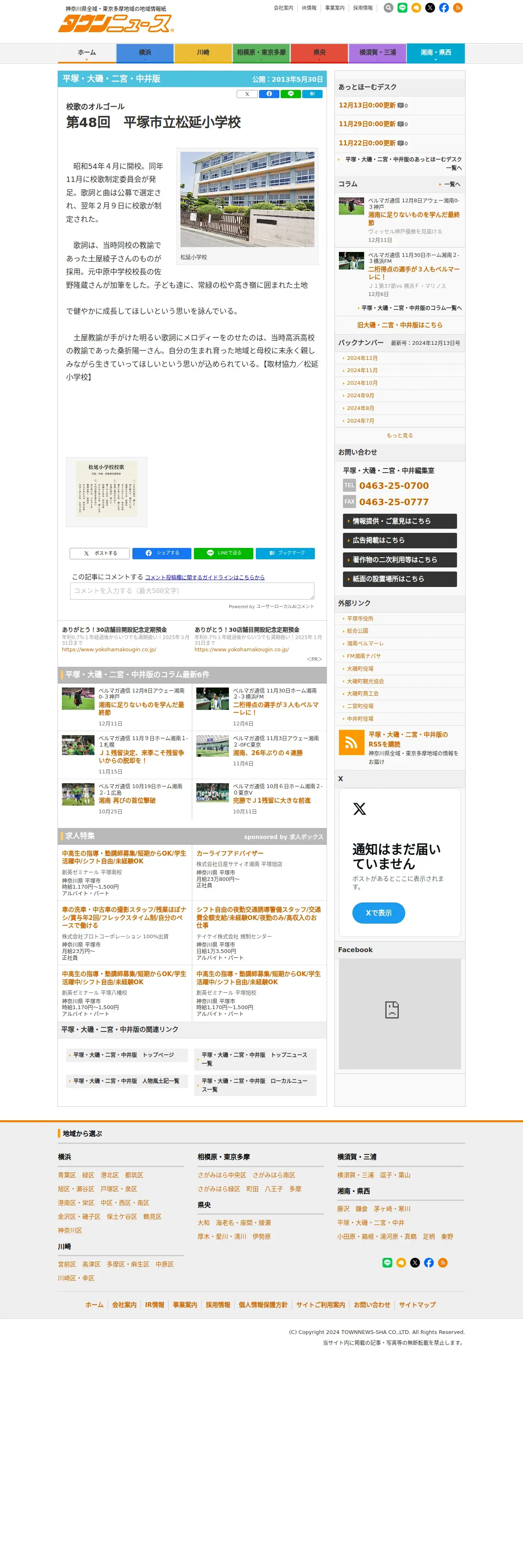Click the search magnifier icon in header

389,8
